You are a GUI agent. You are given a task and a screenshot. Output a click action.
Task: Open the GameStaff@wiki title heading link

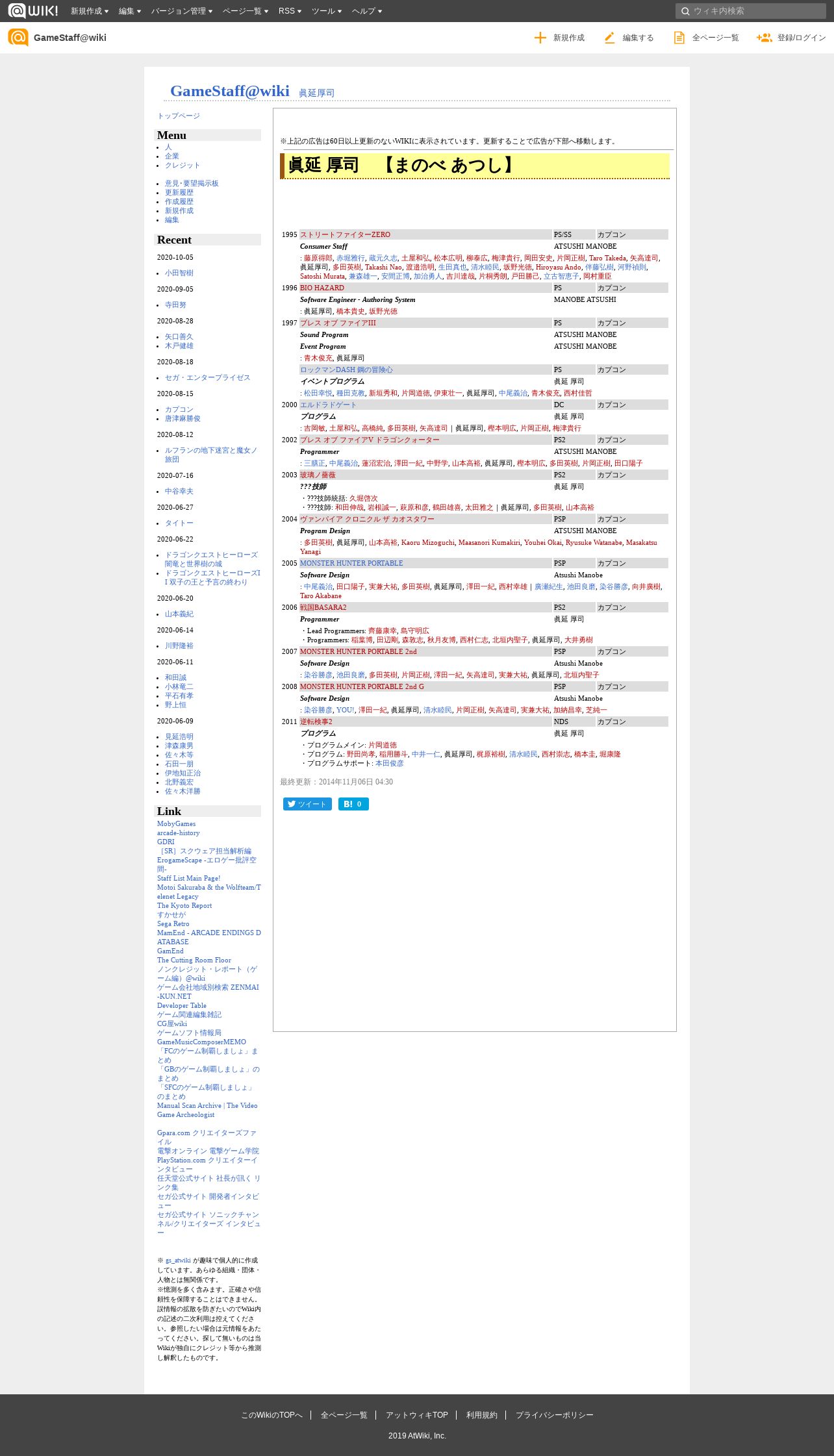click(x=230, y=91)
